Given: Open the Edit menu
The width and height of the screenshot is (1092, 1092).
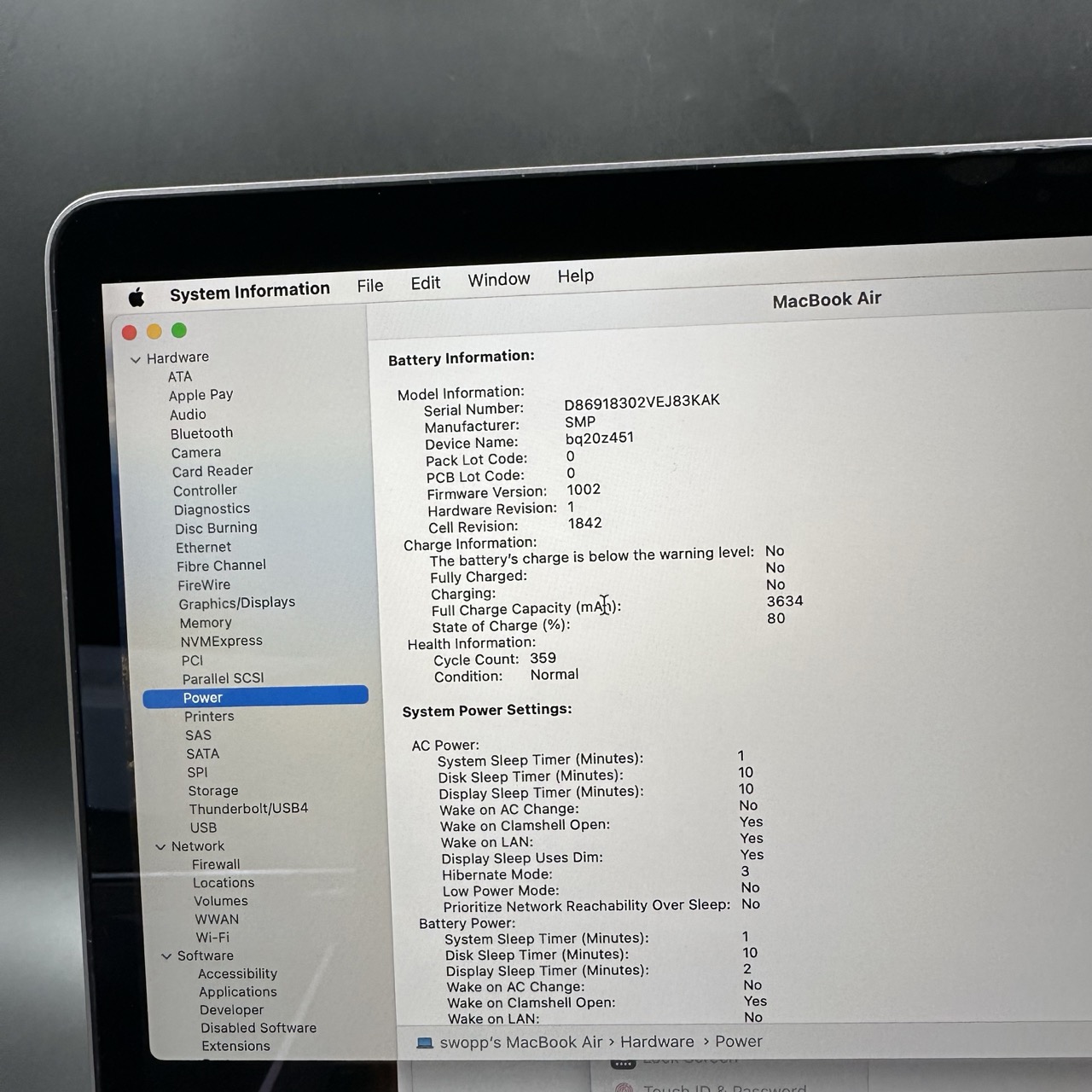Looking at the screenshot, I should tap(425, 283).
